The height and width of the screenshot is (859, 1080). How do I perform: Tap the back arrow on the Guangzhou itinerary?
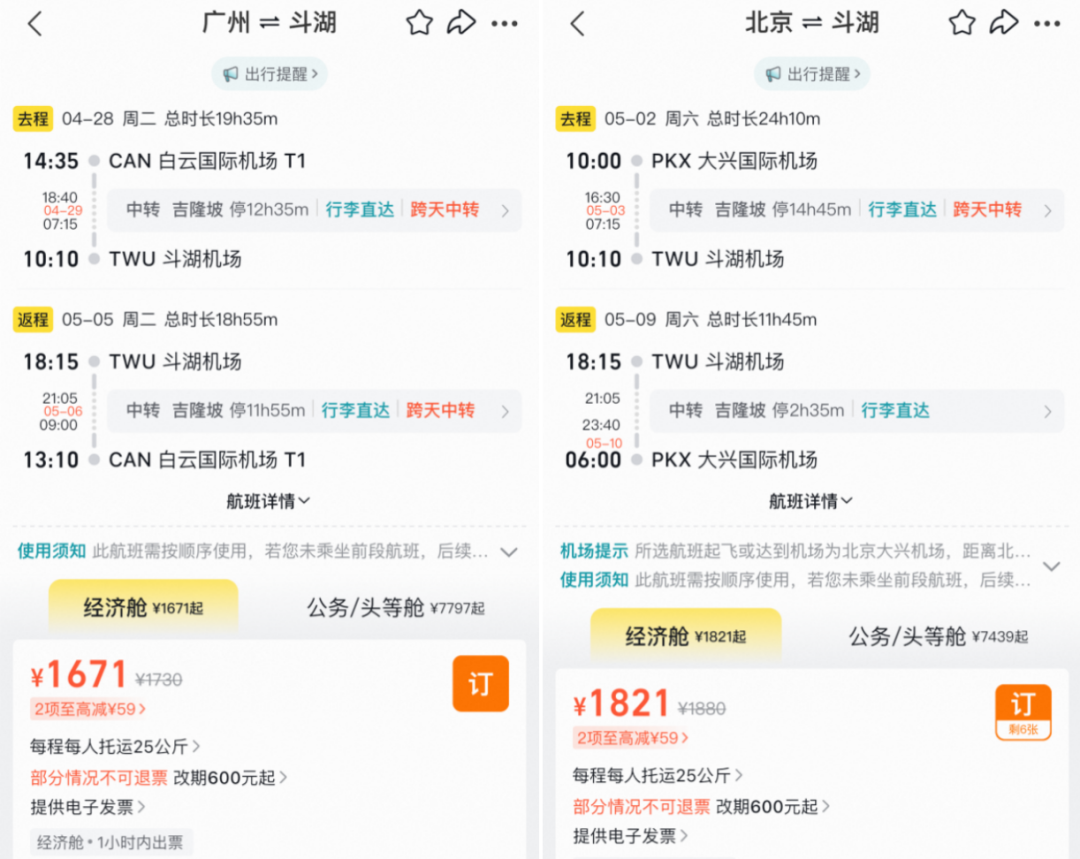(x=35, y=22)
